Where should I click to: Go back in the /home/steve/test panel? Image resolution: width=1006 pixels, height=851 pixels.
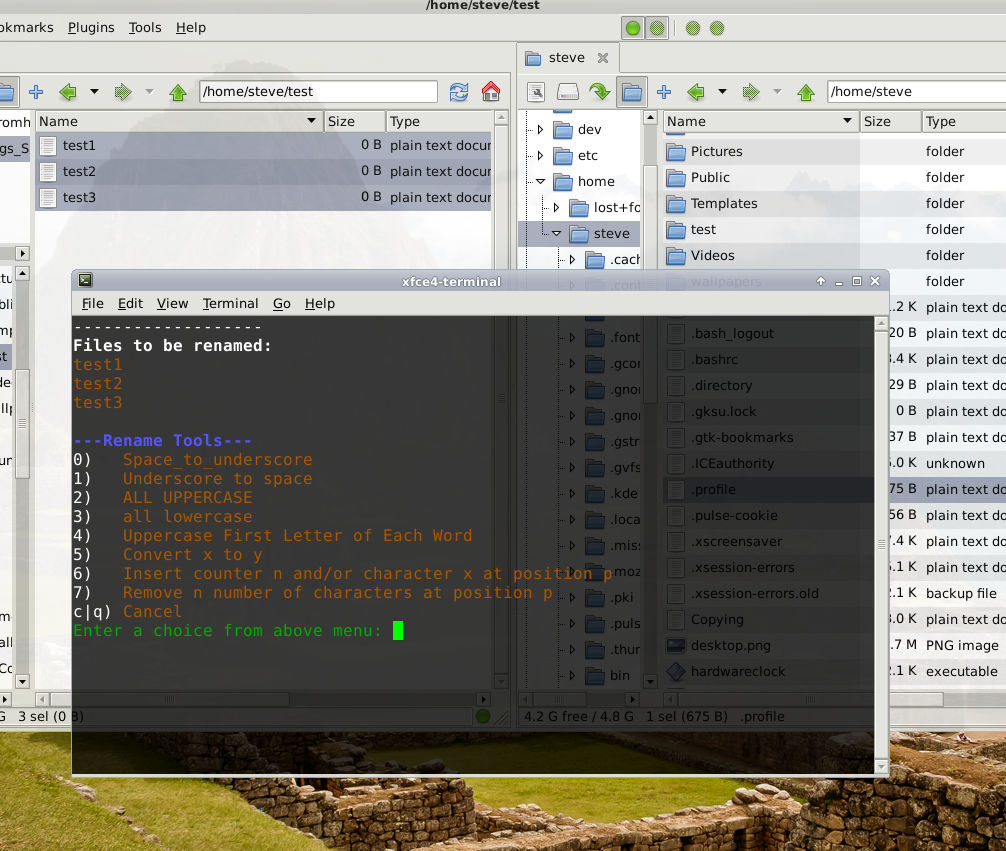point(67,92)
